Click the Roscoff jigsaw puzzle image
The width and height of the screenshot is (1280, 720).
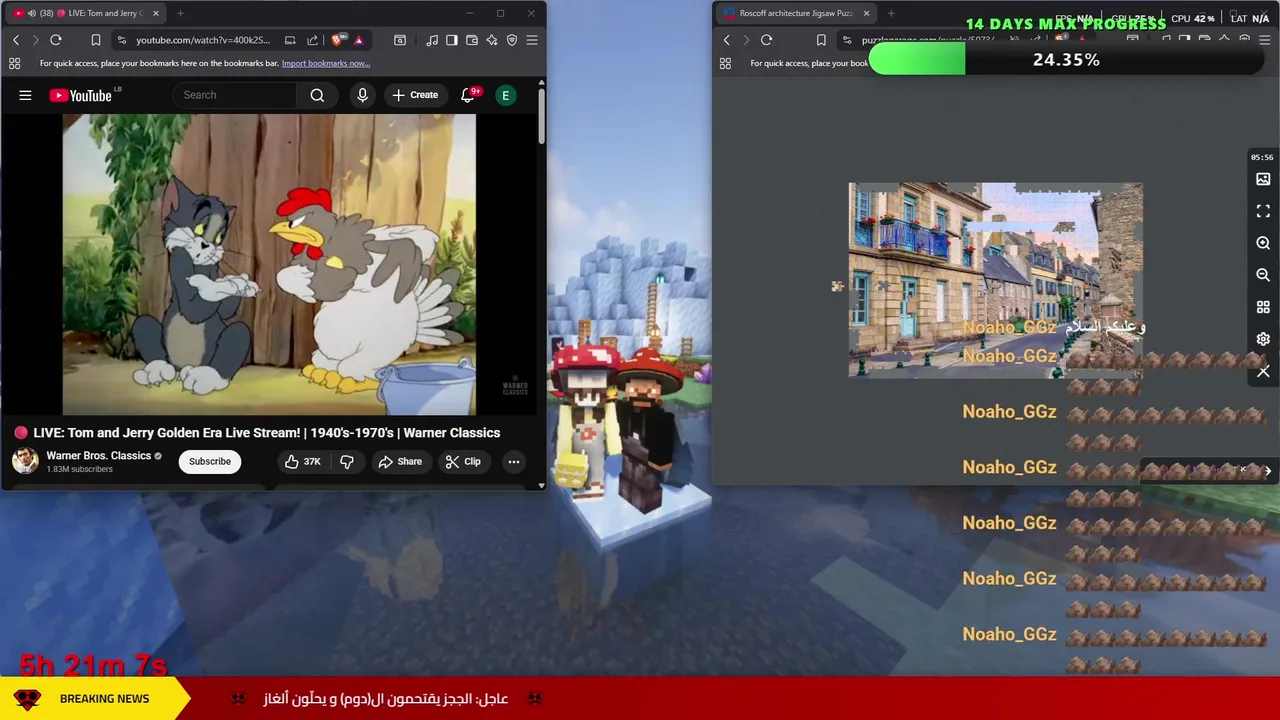pos(995,280)
